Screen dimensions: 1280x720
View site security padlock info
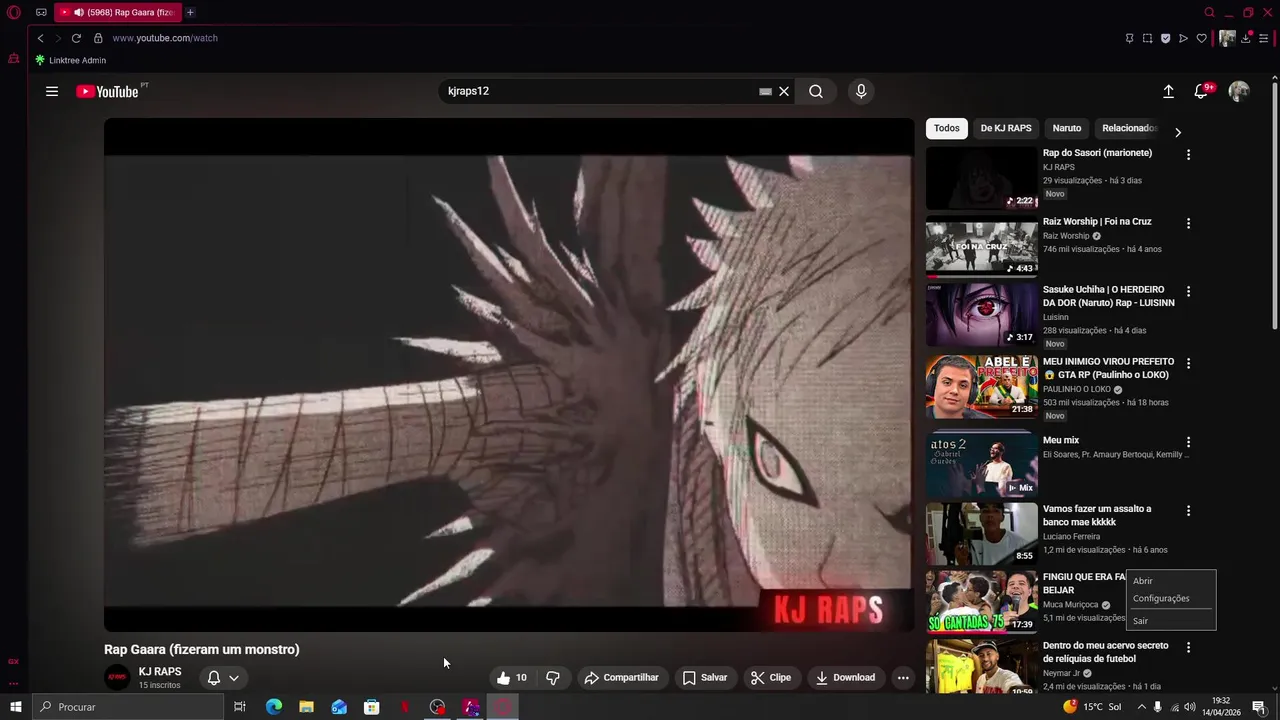click(x=98, y=38)
